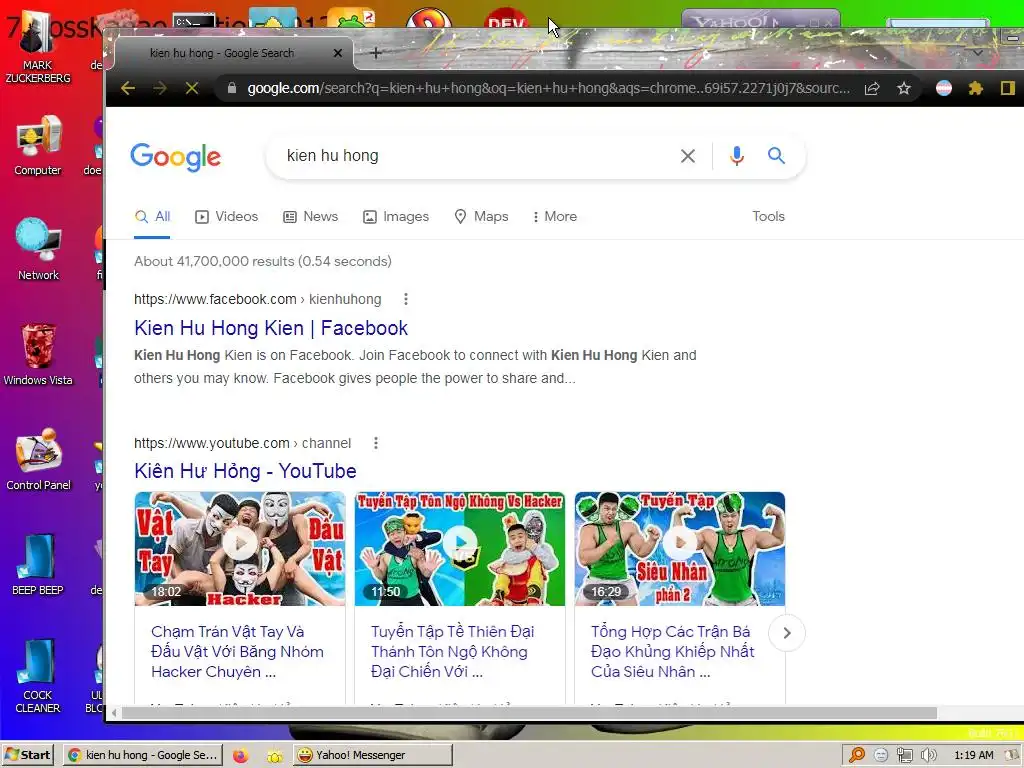Bookmark this page with star icon
This screenshot has height=768, width=1024.
pyautogui.click(x=904, y=88)
